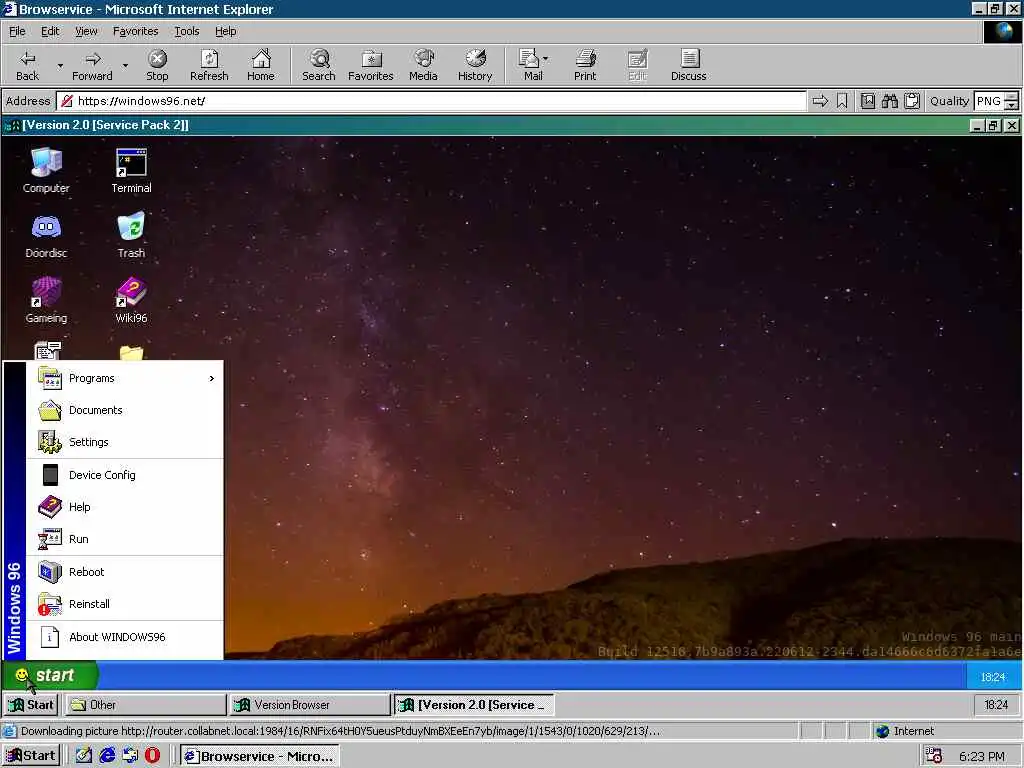The height and width of the screenshot is (768, 1024).
Task: Click the page icon left of binoculars
Action: 867,101
